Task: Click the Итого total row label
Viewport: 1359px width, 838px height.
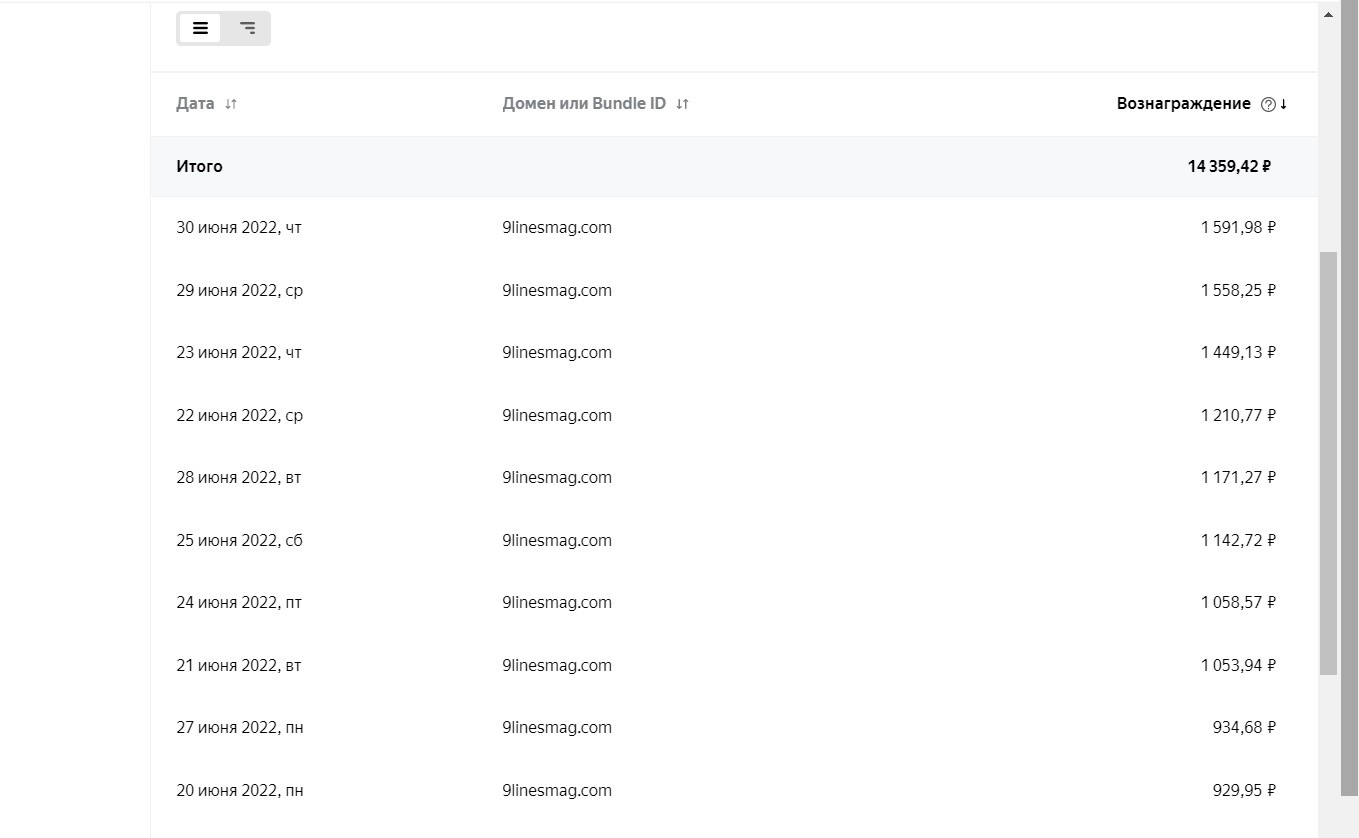Action: coord(199,167)
